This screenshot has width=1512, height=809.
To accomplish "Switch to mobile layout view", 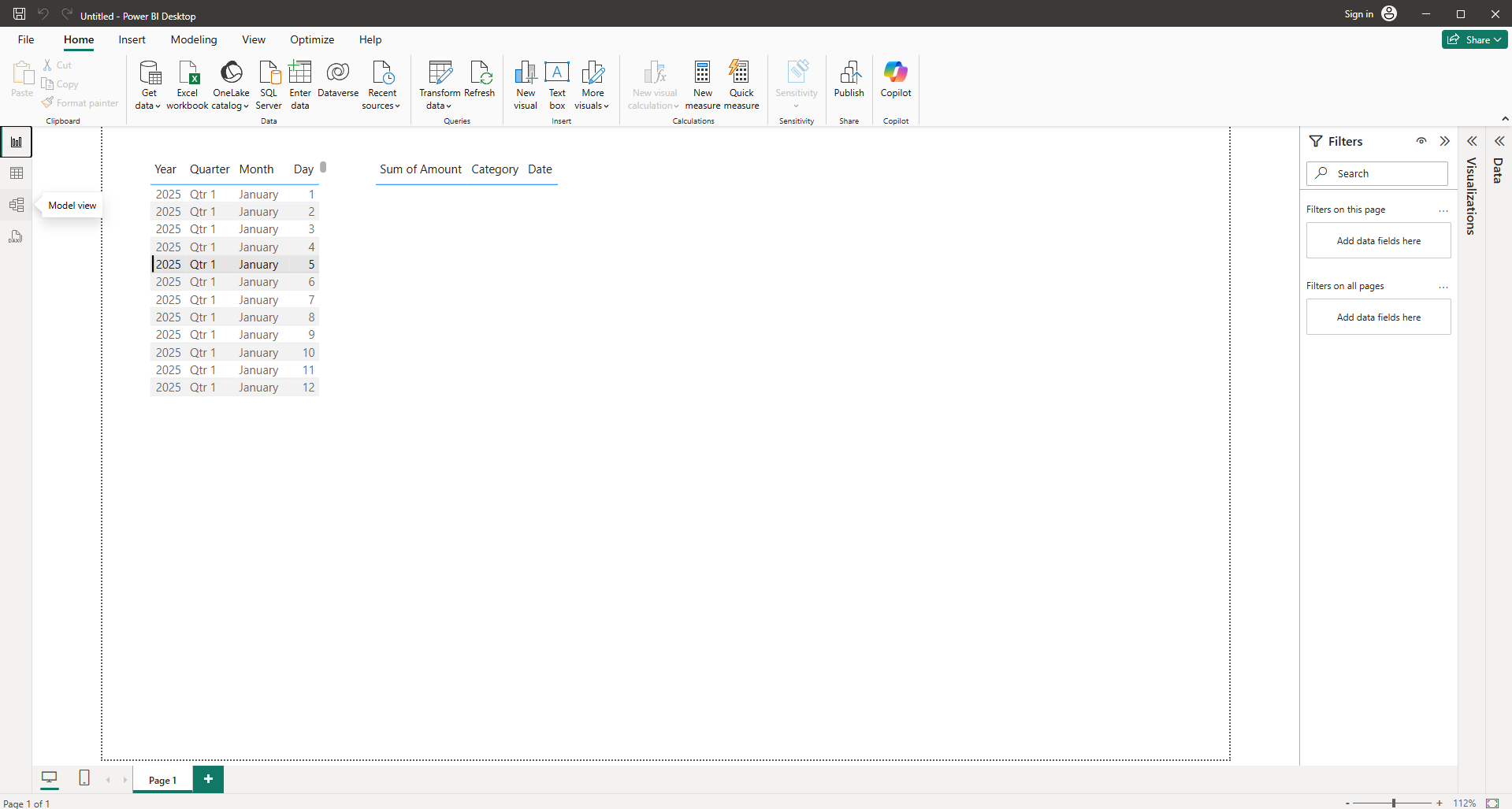I will (x=84, y=778).
